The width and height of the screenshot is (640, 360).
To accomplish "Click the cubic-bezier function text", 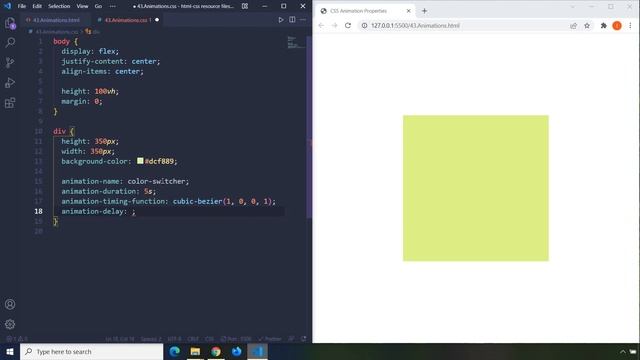I will (x=197, y=201).
